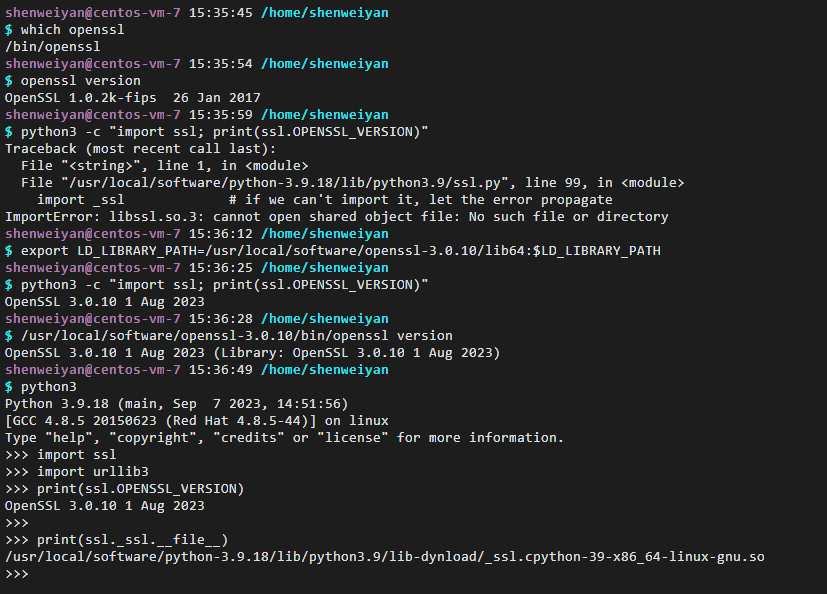Click the ">>> import ssl" line

coord(61,455)
